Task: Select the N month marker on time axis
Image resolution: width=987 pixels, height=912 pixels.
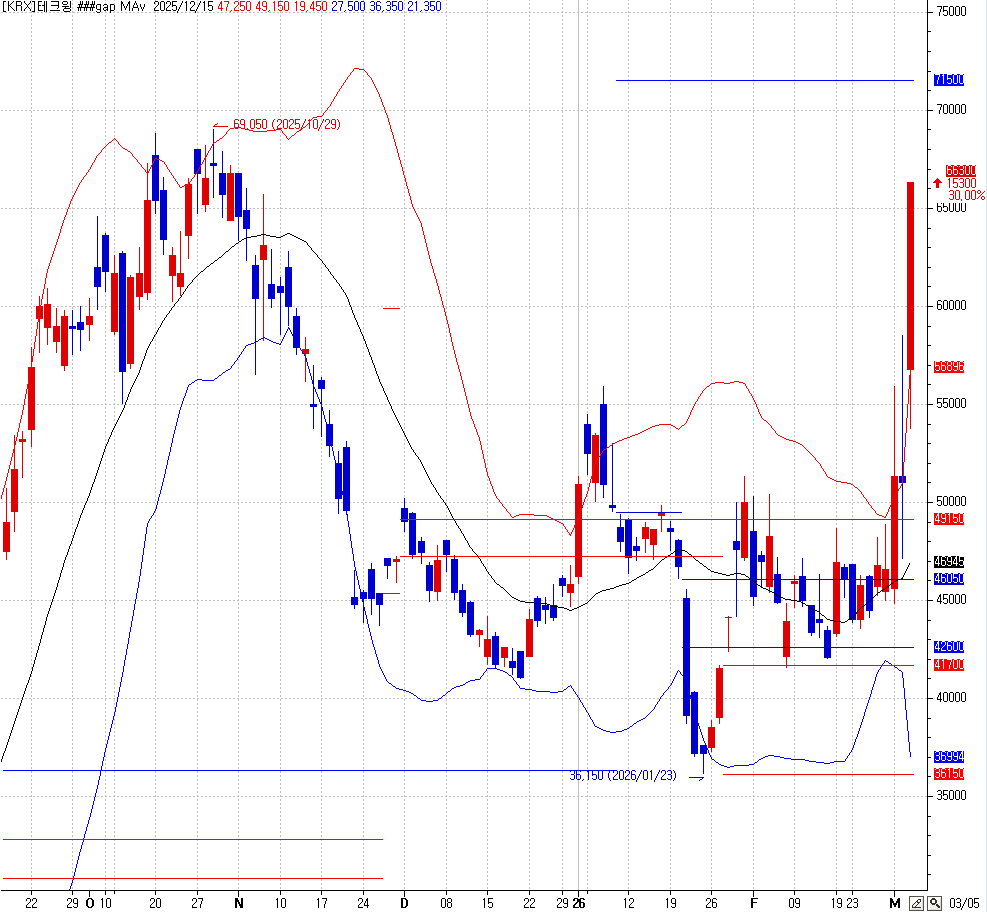Action: click(x=238, y=902)
